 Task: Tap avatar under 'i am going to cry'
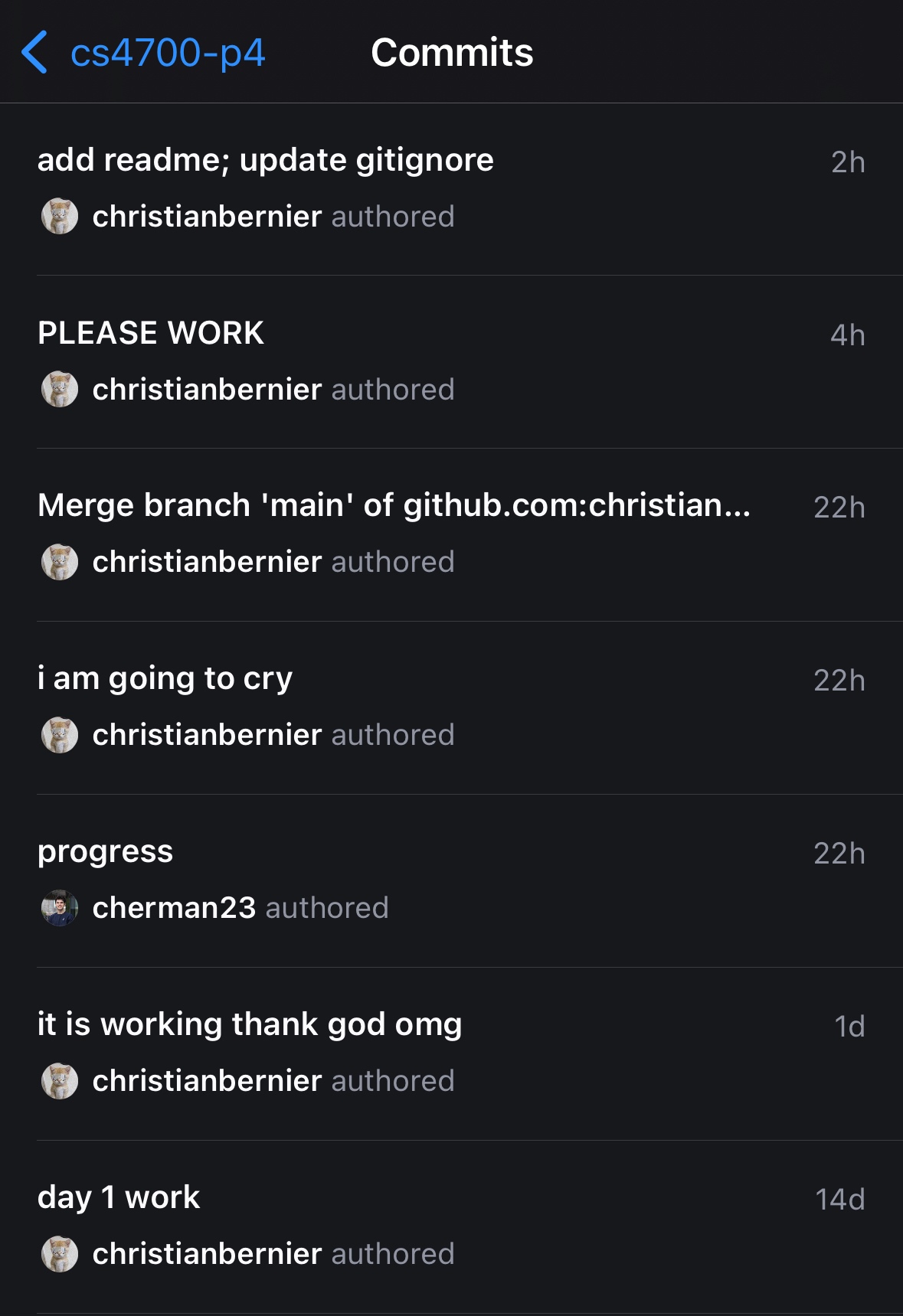(60, 735)
